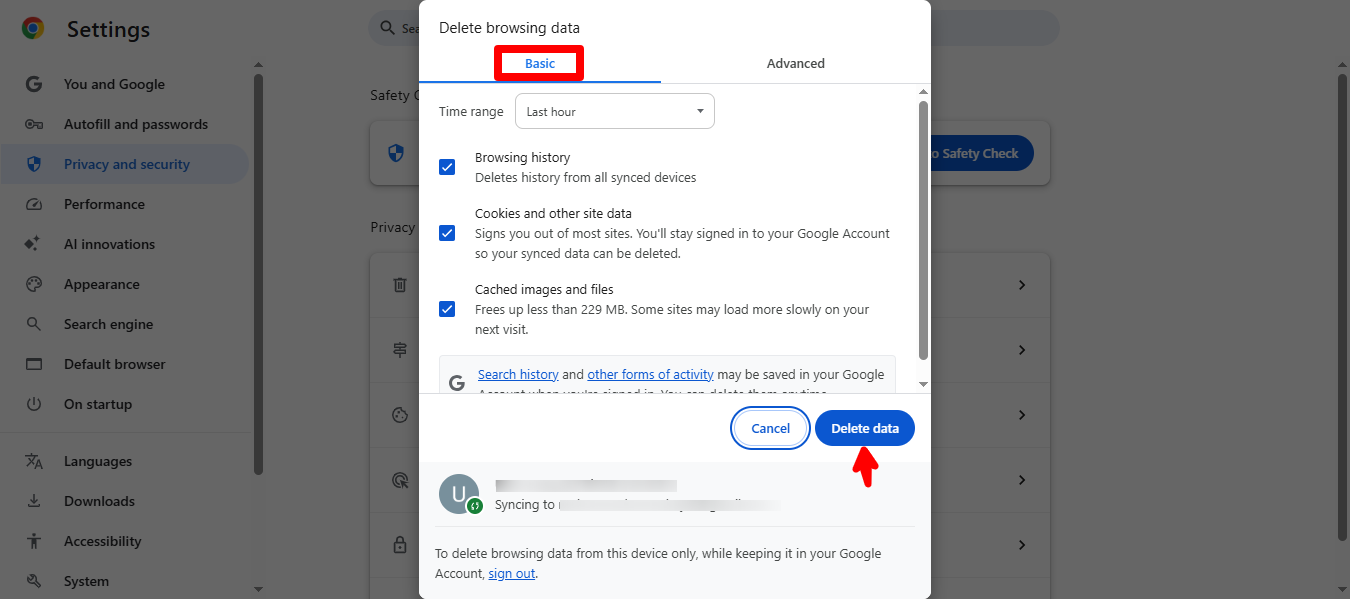The image size is (1350, 599).
Task: Open the Time range dropdown
Action: point(614,111)
